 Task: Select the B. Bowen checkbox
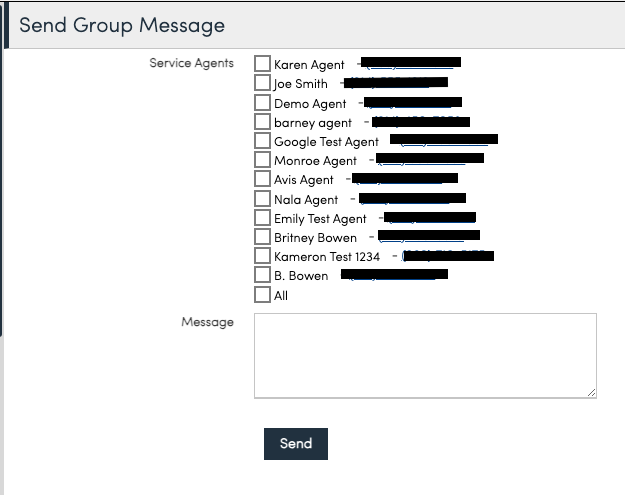(x=262, y=275)
